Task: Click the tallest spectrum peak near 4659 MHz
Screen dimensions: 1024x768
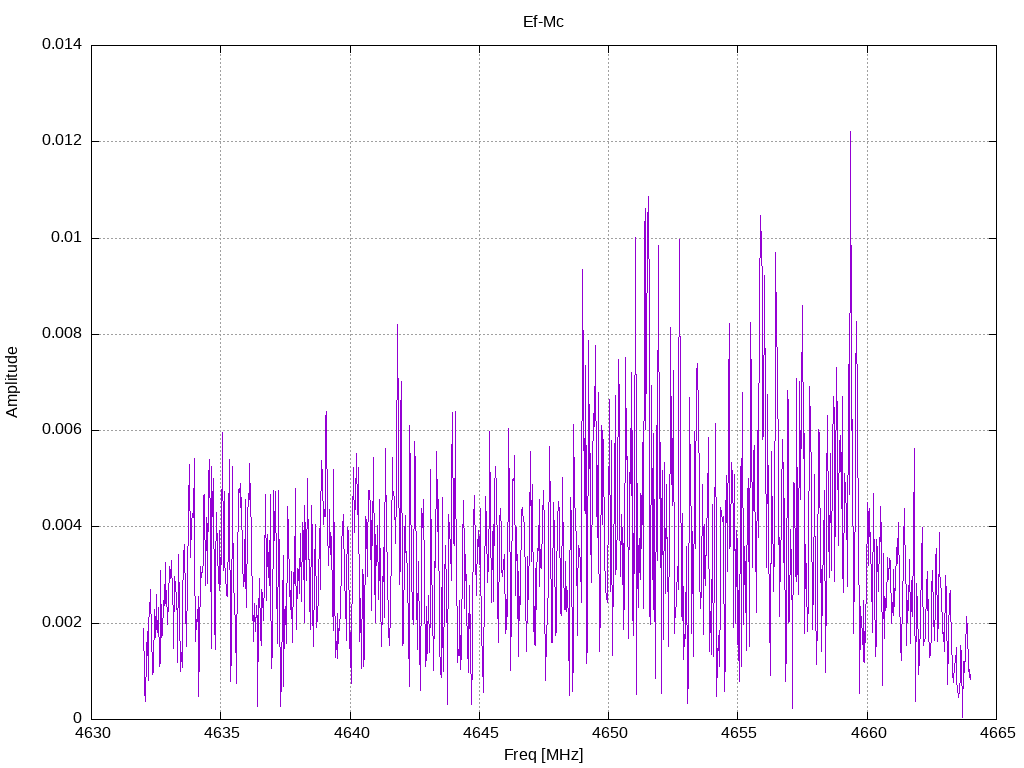Action: point(850,133)
